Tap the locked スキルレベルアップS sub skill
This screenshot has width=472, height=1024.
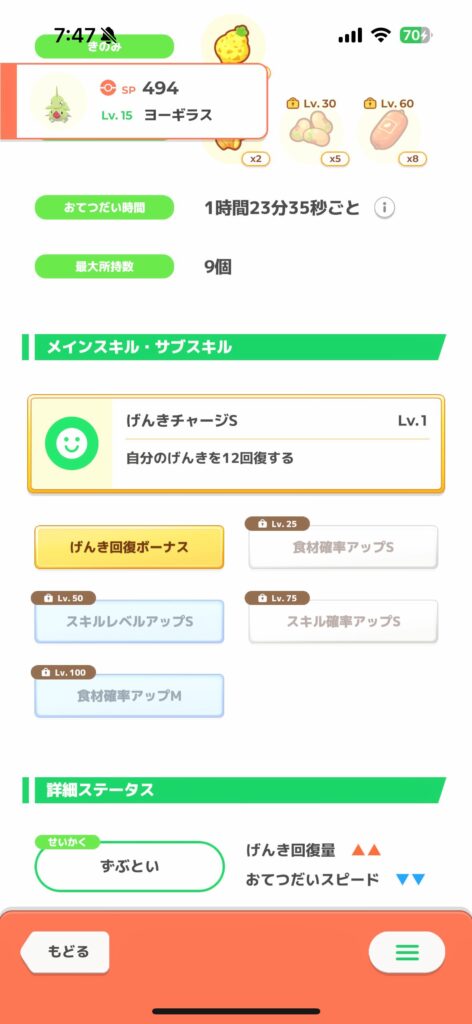point(129,621)
